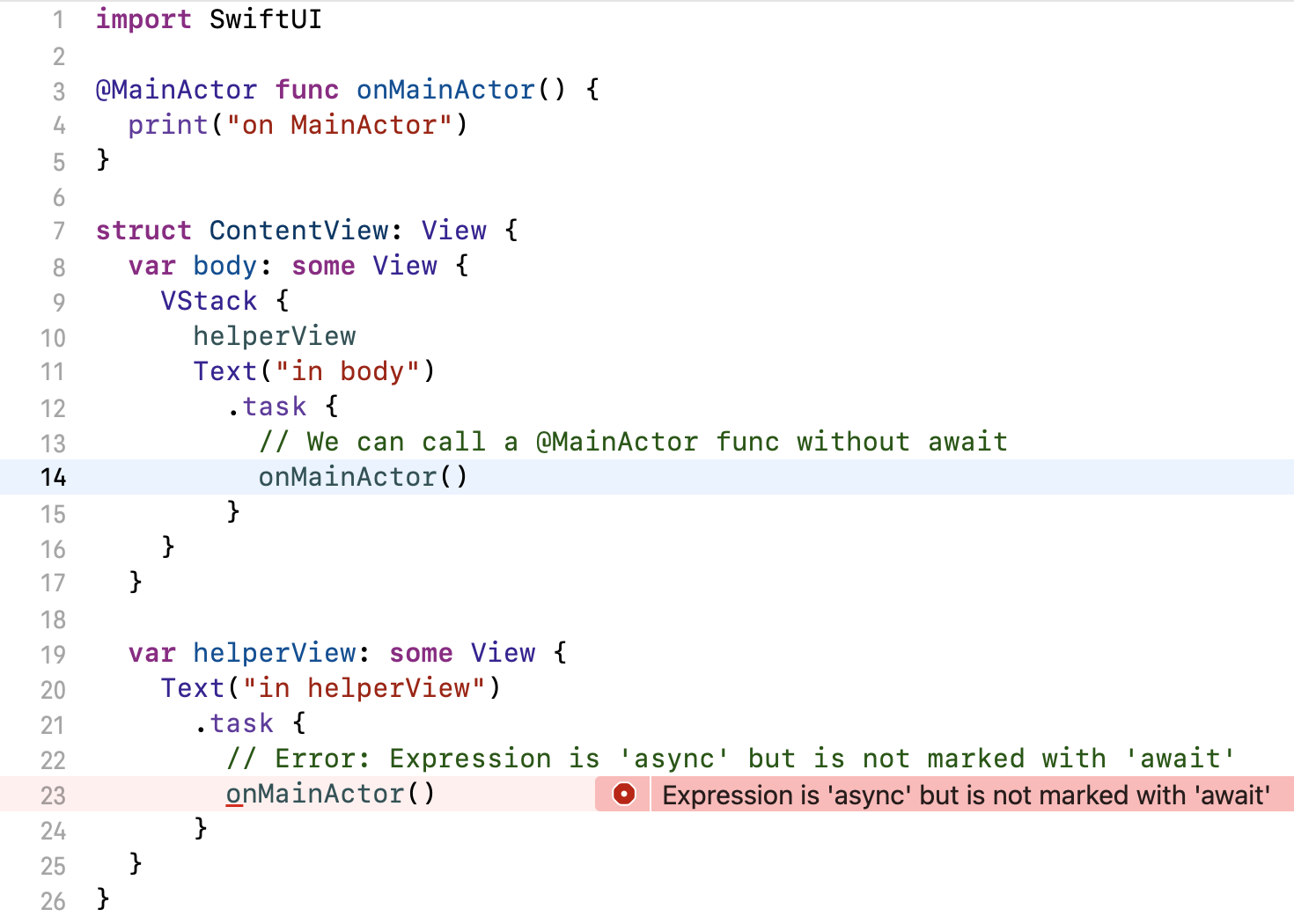Click the .task modifier on line 12
The height and width of the screenshot is (924, 1294).
(267, 407)
